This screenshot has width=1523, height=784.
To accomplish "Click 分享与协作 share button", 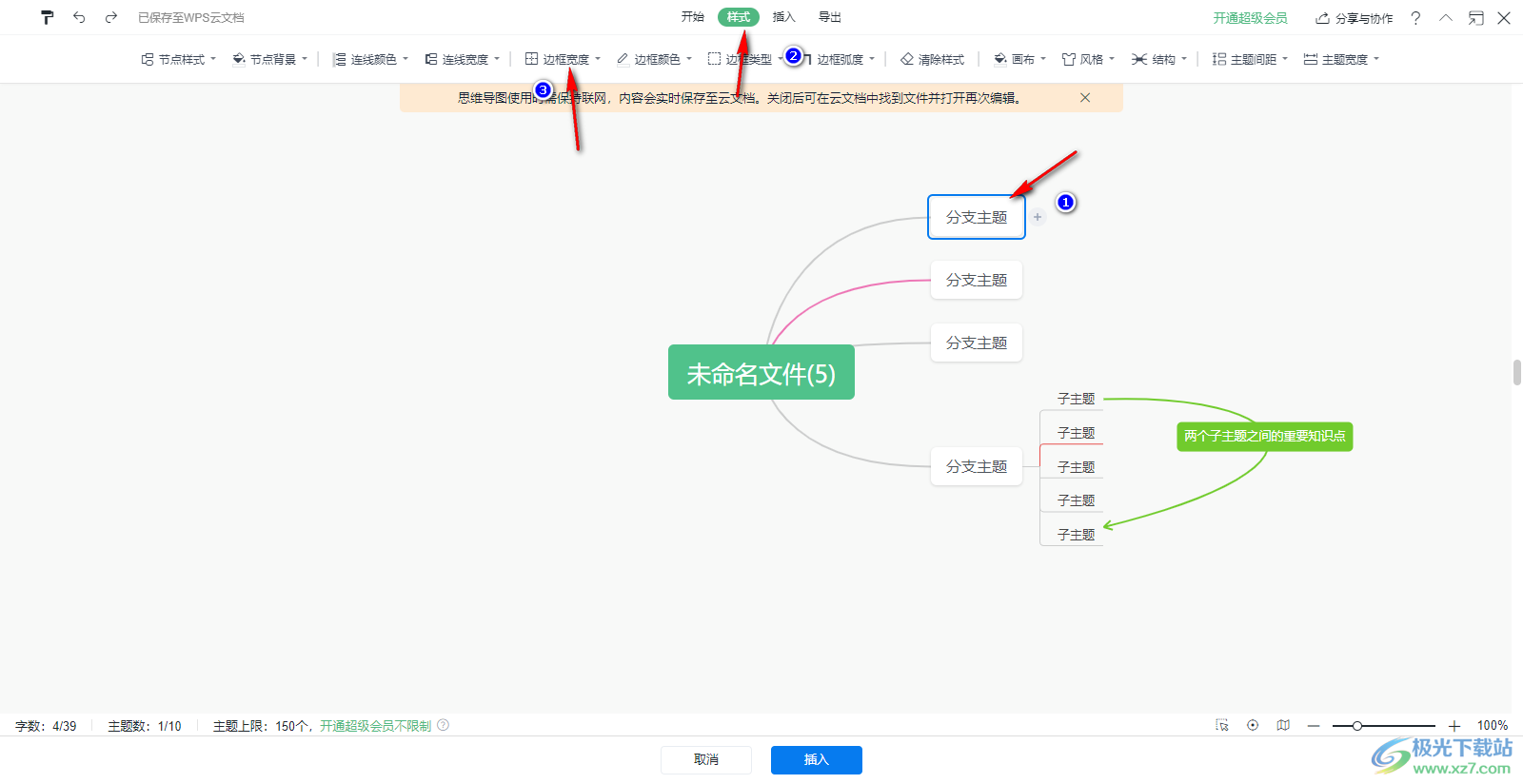I will (x=1355, y=18).
